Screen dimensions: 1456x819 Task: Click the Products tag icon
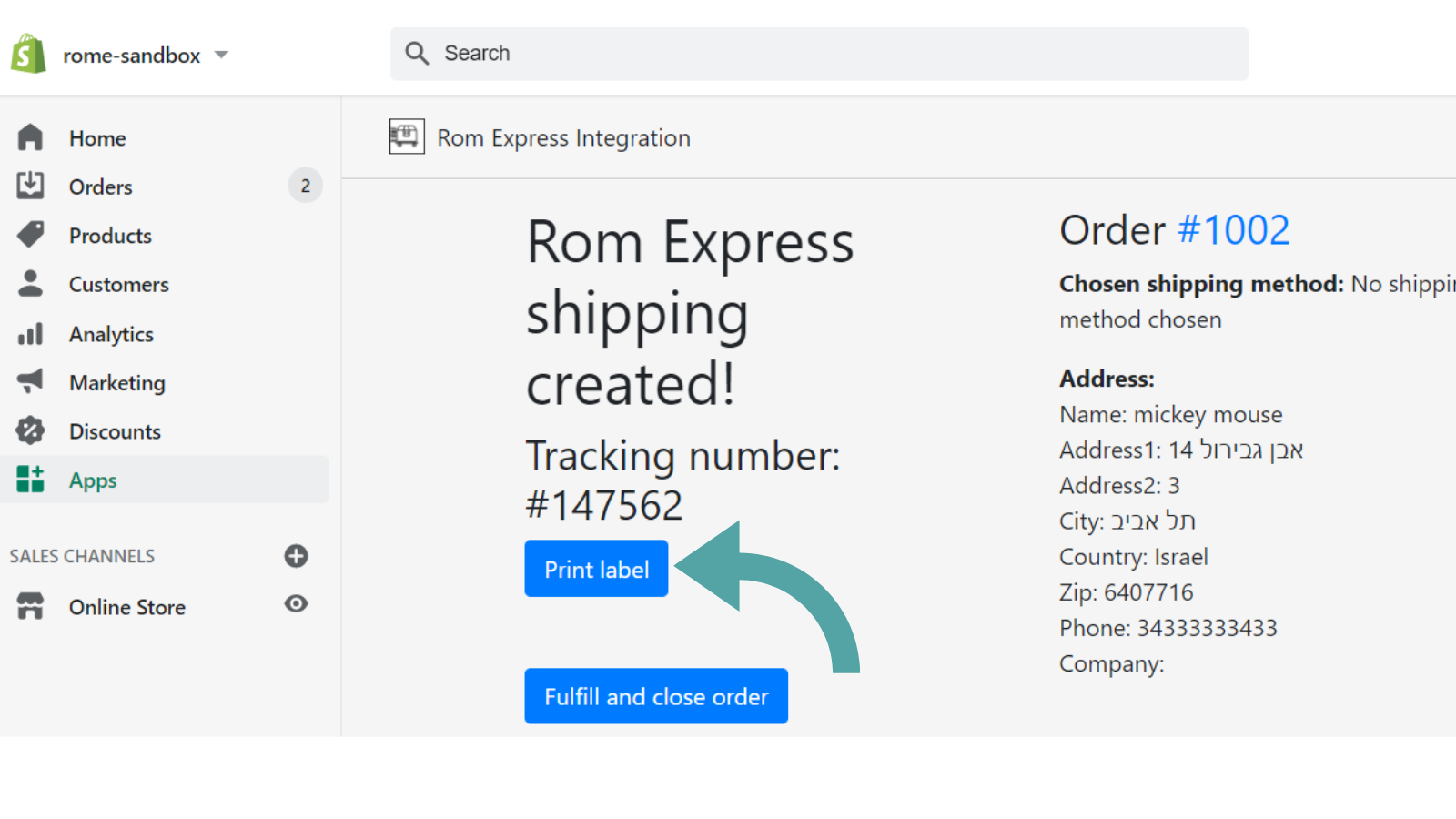pyautogui.click(x=30, y=235)
